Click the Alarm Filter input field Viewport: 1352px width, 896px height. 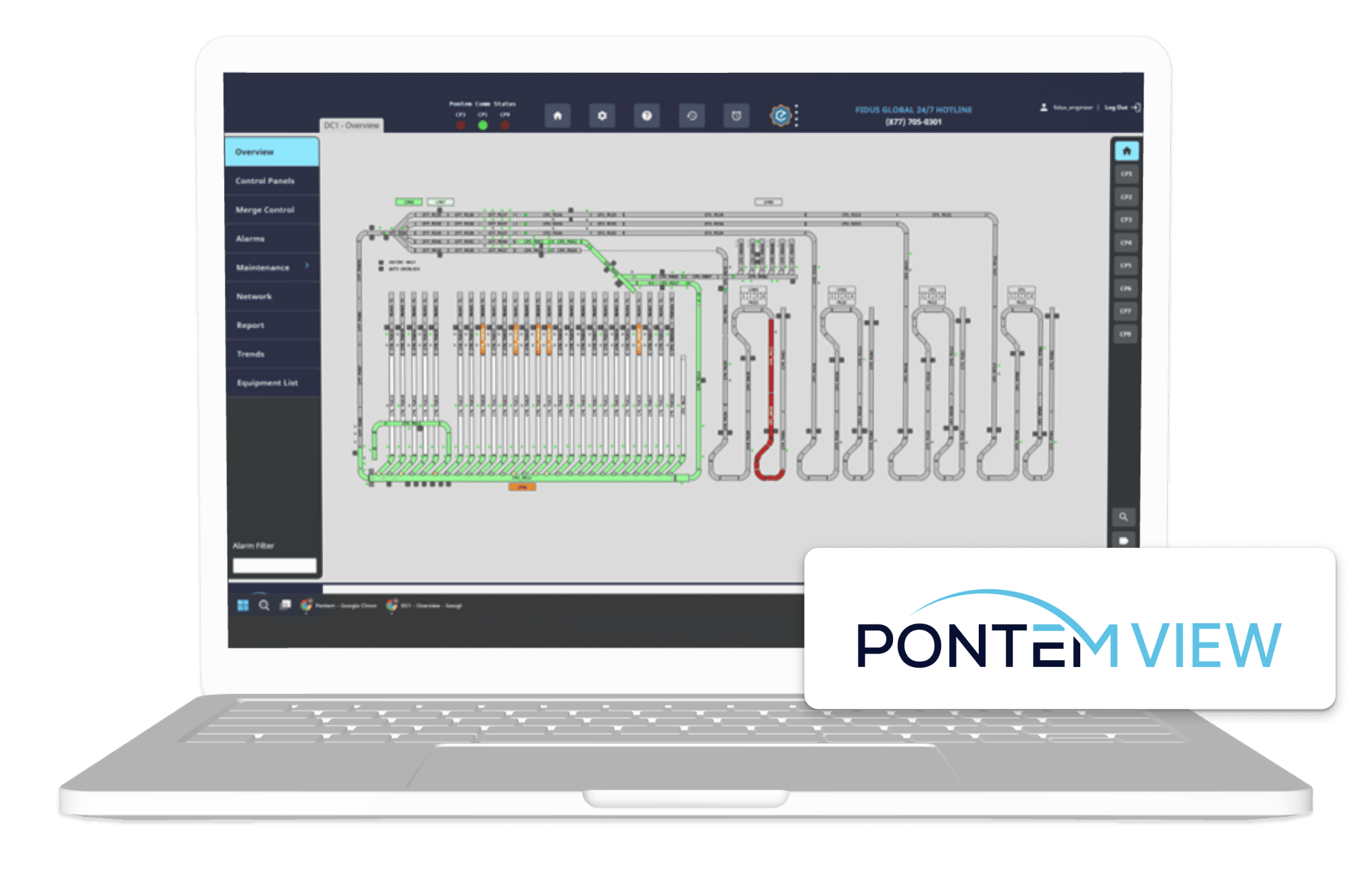click(x=274, y=566)
